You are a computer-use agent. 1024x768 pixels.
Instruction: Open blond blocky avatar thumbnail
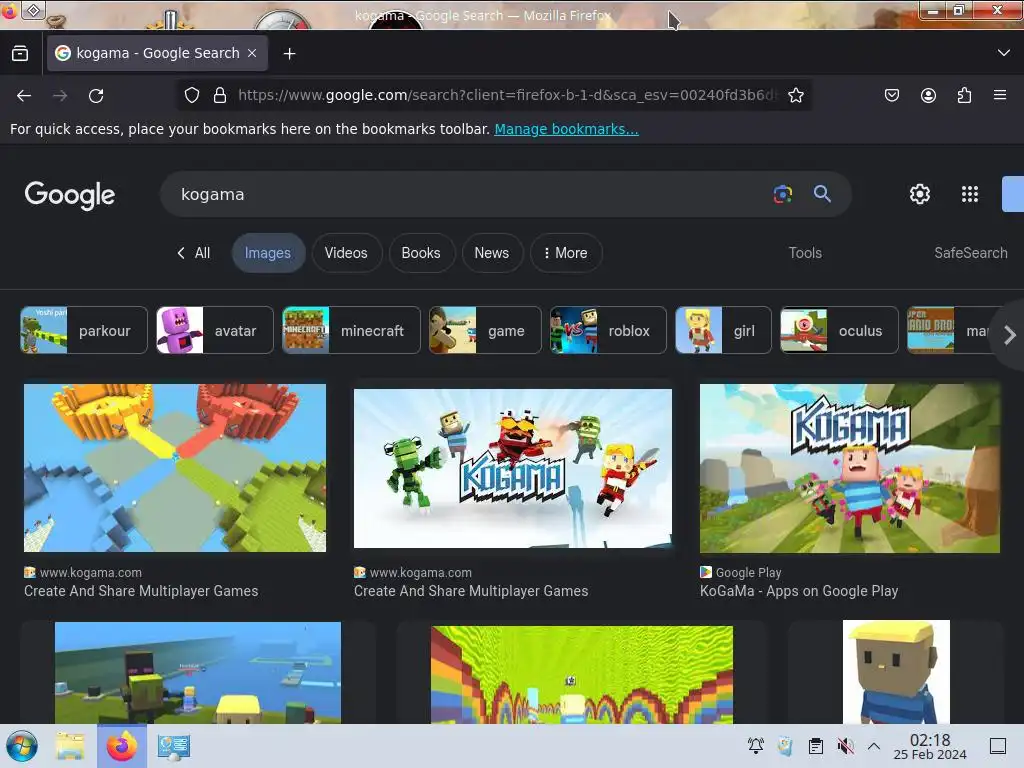pyautogui.click(x=896, y=672)
